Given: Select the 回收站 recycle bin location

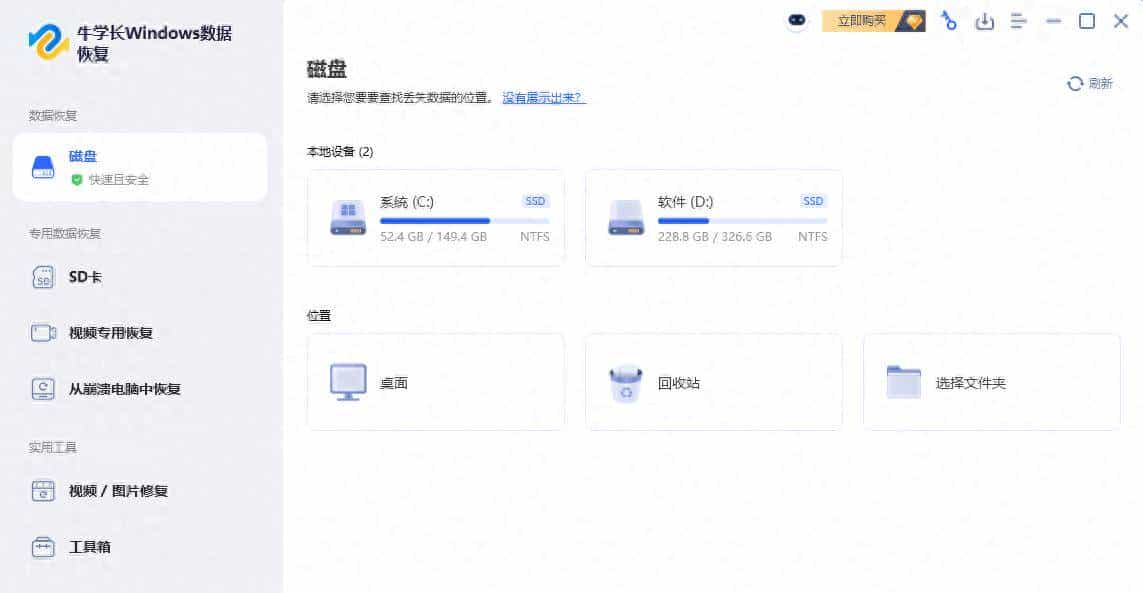Looking at the screenshot, I should 713,383.
